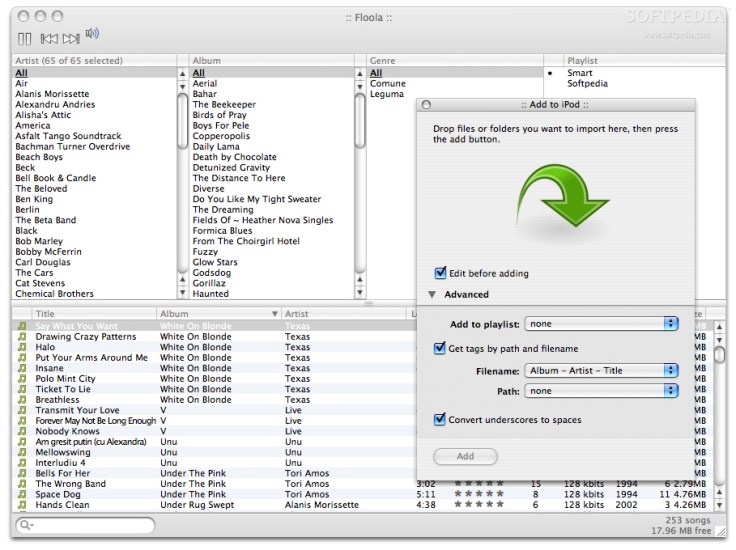
Task: Open the Filename format dropdown
Action: 602,370
